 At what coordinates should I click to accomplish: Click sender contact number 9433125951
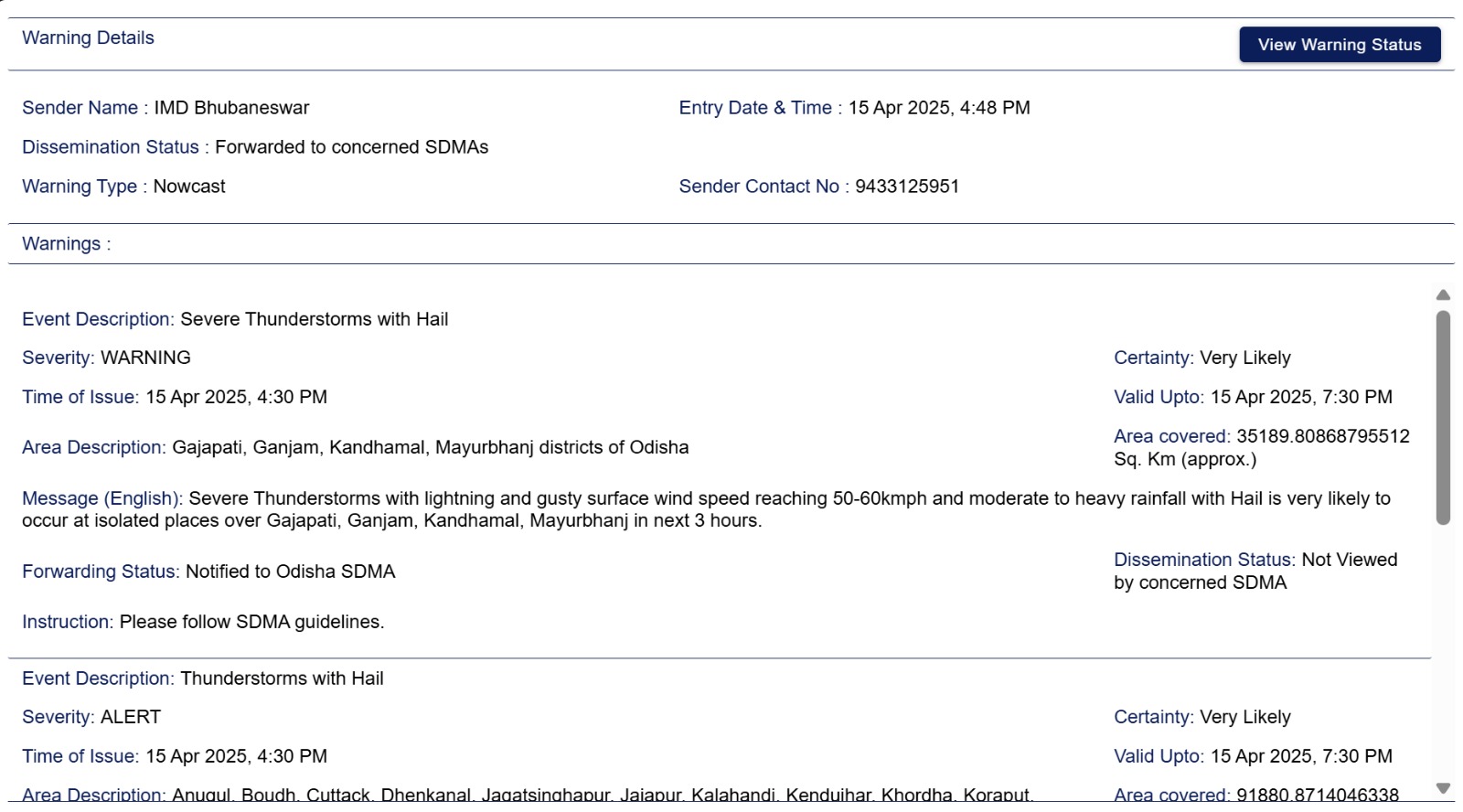[907, 187]
